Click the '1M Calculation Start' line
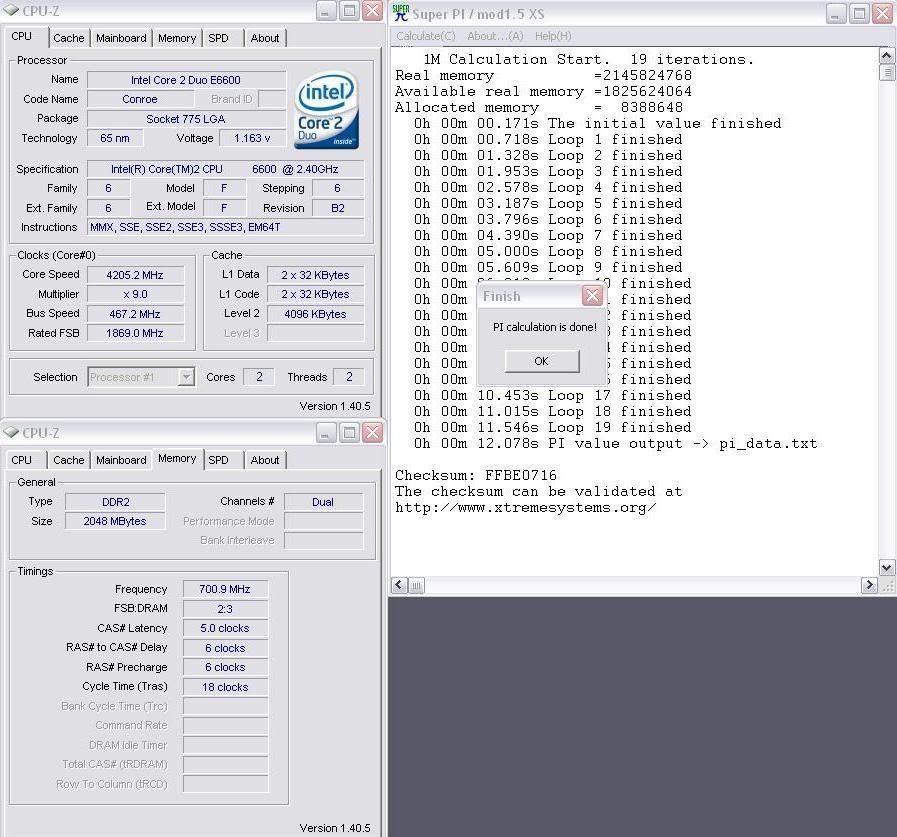 (x=589, y=59)
